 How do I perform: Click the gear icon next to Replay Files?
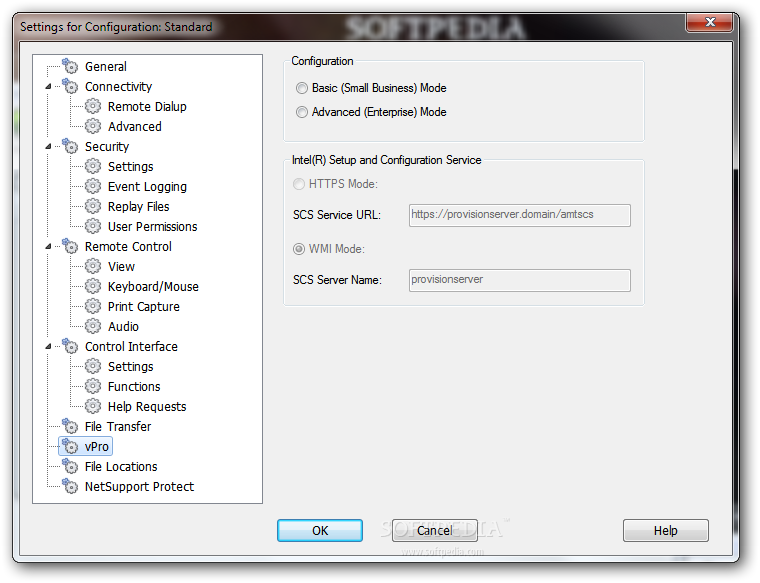(x=93, y=206)
